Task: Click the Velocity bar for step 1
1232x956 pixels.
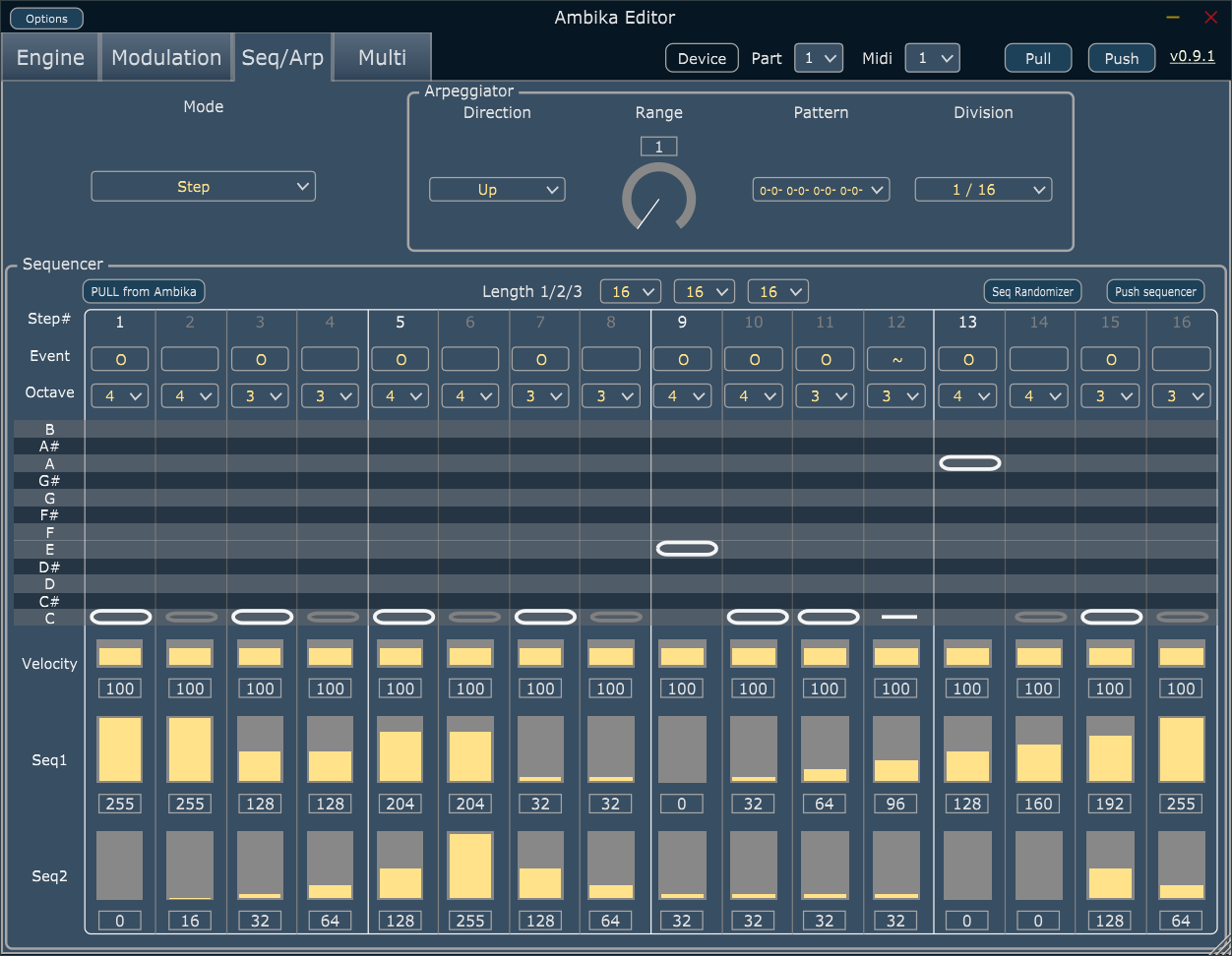Action: 120,654
